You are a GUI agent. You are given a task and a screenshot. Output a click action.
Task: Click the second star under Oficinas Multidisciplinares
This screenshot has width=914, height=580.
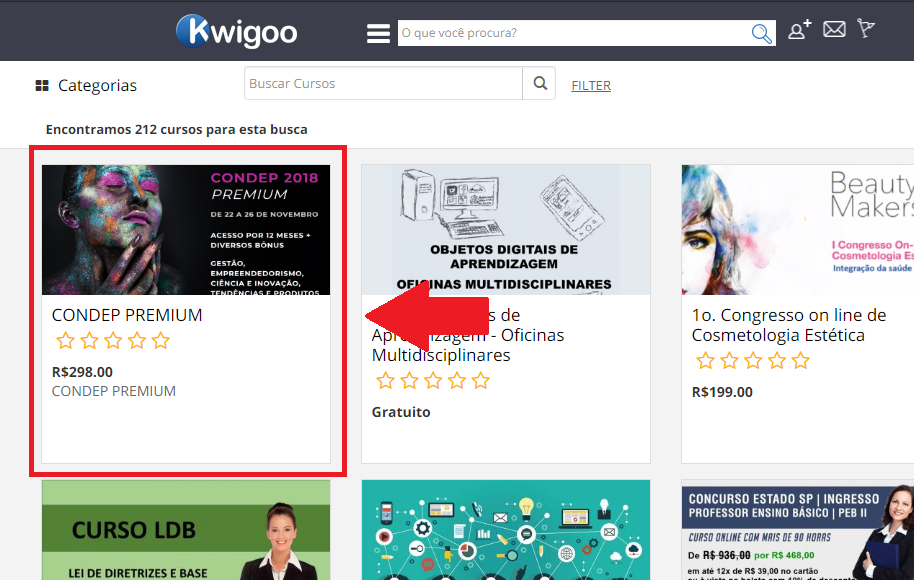(x=409, y=381)
